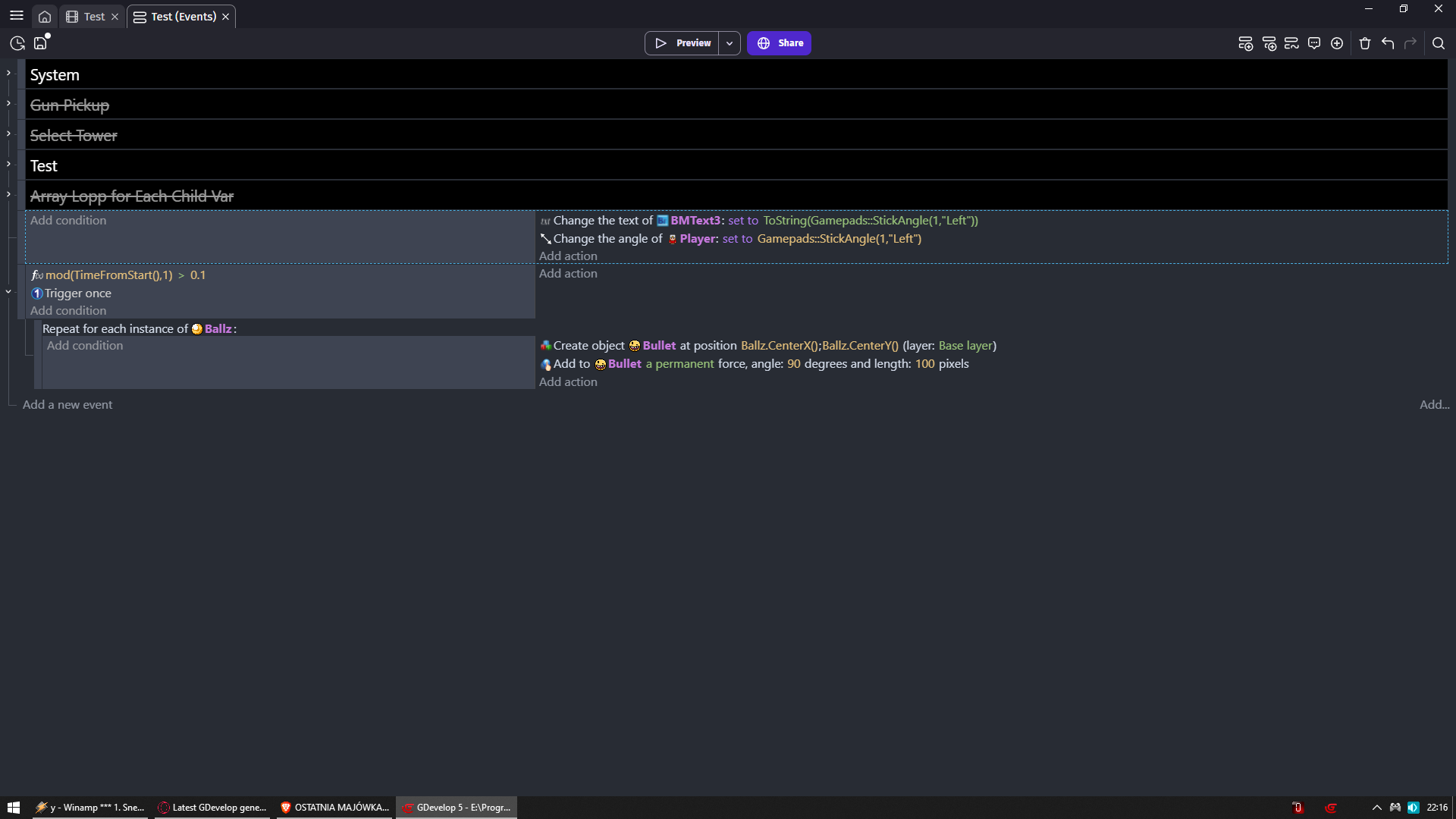The image size is (1456, 819).
Task: Open version history with the clock icon
Action: coord(17,43)
